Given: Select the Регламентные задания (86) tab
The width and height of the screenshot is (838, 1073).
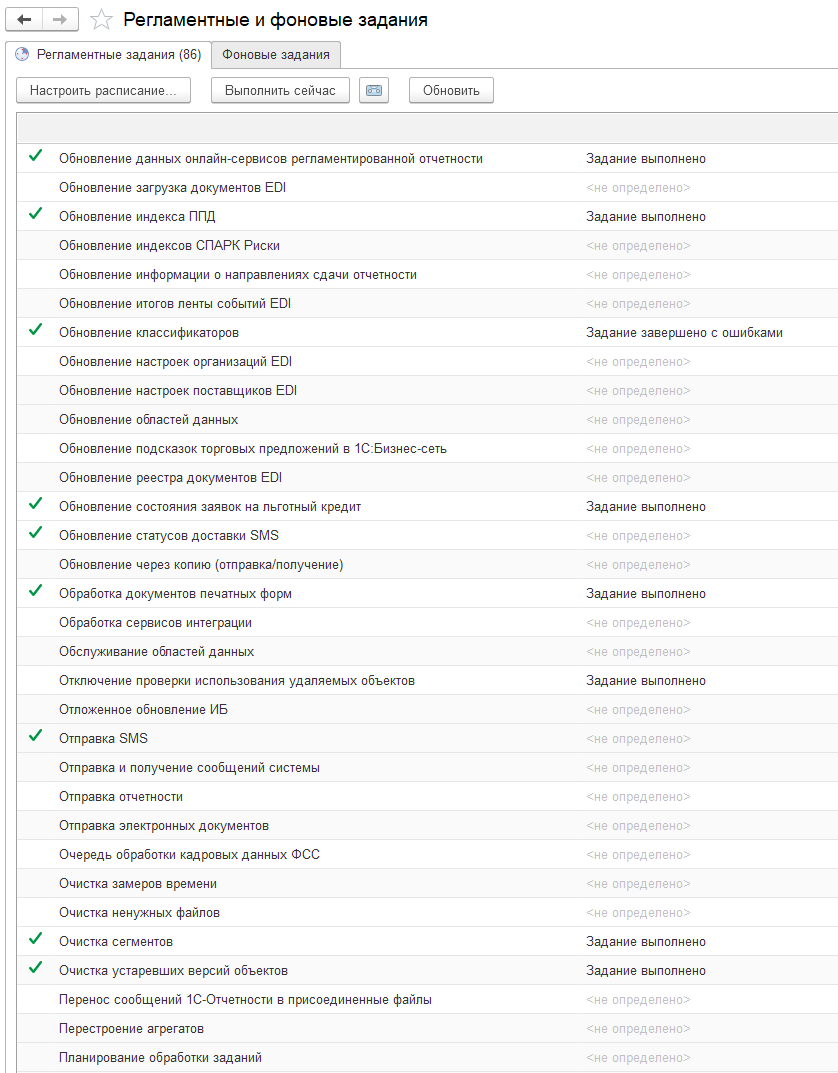Looking at the screenshot, I should [x=109, y=55].
